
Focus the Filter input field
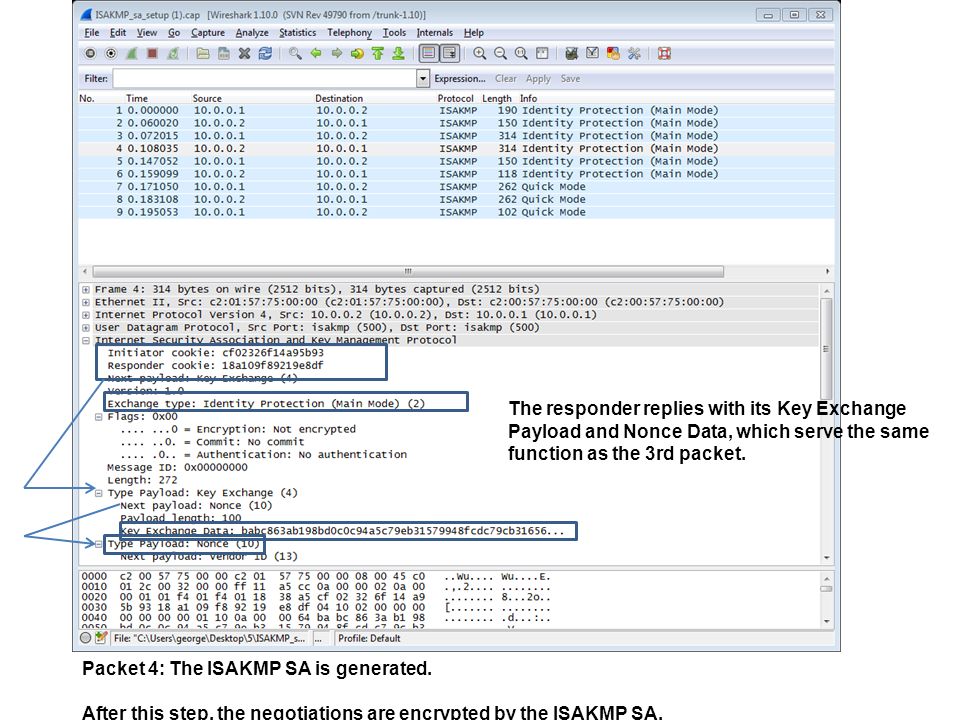click(x=265, y=78)
